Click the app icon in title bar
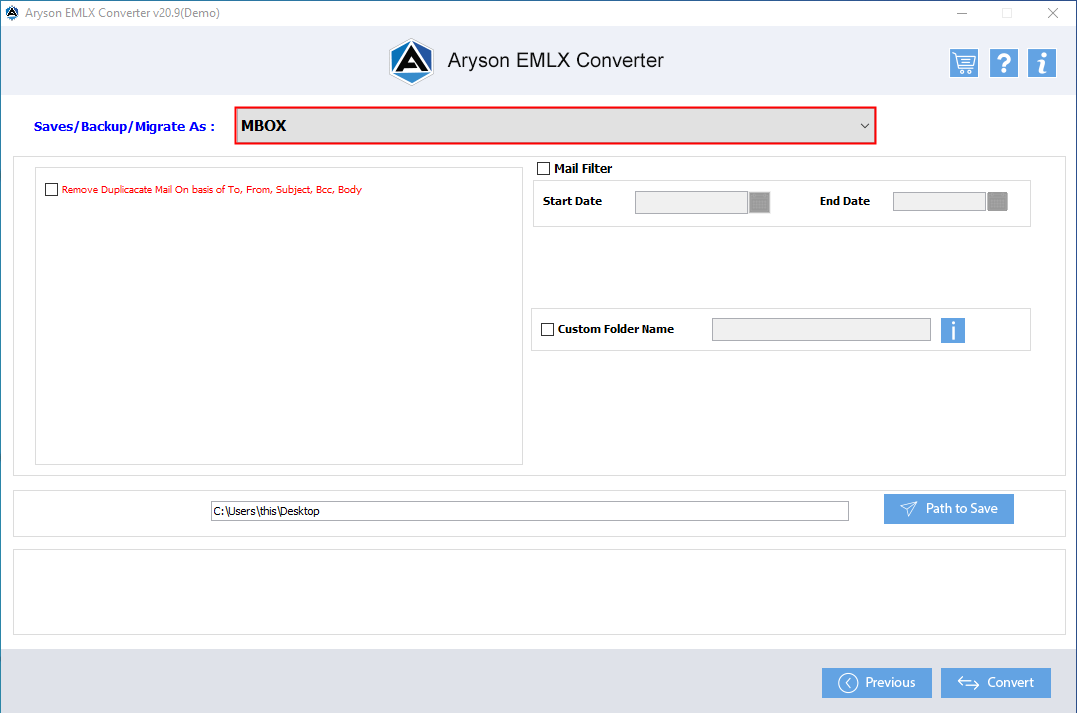This screenshot has width=1077, height=713. [x=12, y=12]
